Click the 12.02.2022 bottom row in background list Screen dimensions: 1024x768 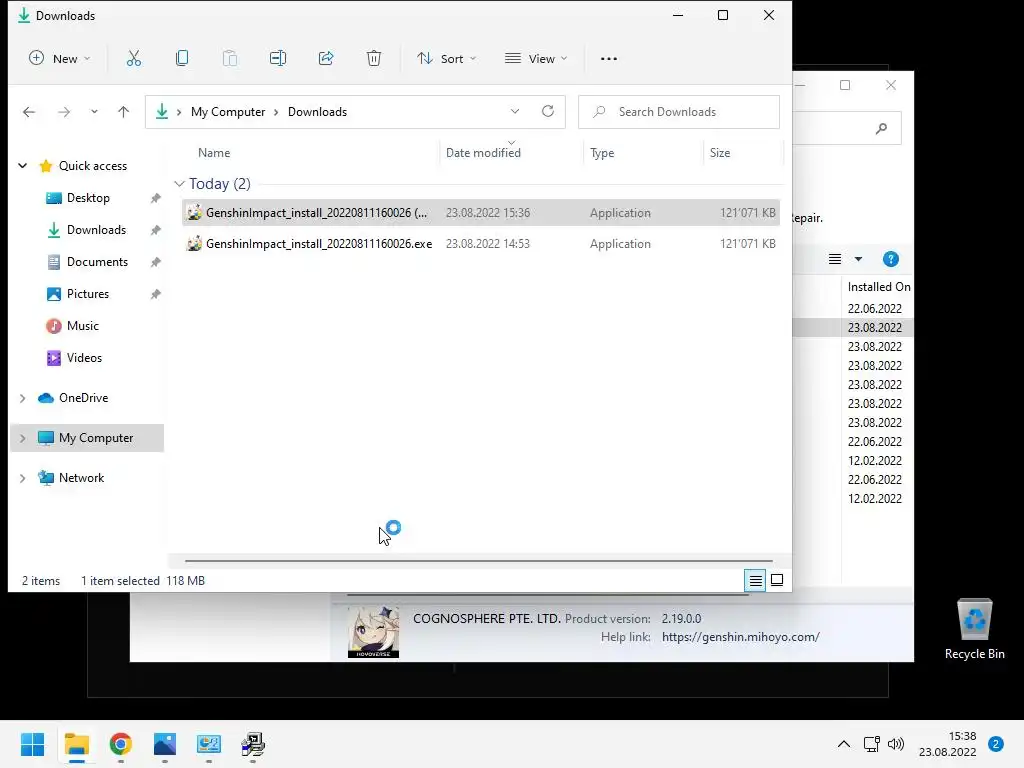[x=874, y=498]
